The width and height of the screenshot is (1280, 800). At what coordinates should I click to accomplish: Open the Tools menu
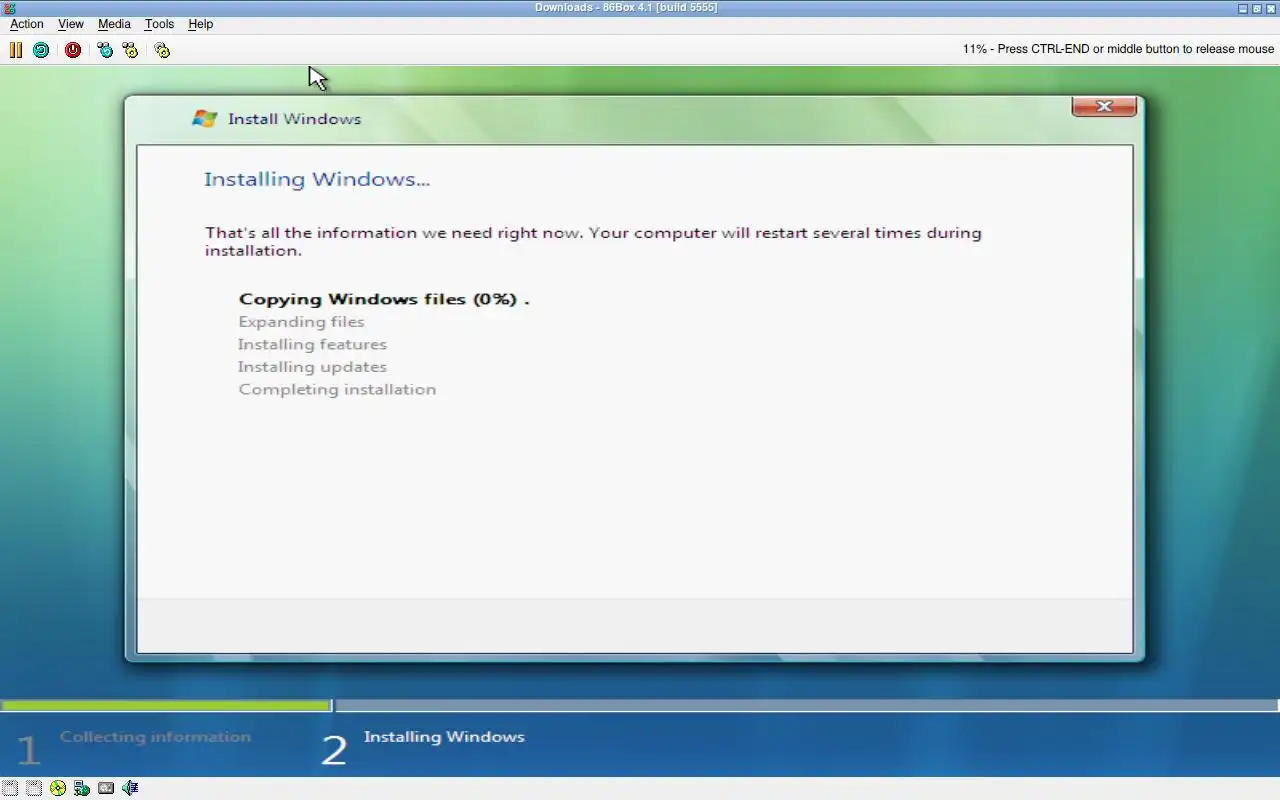coord(159,24)
